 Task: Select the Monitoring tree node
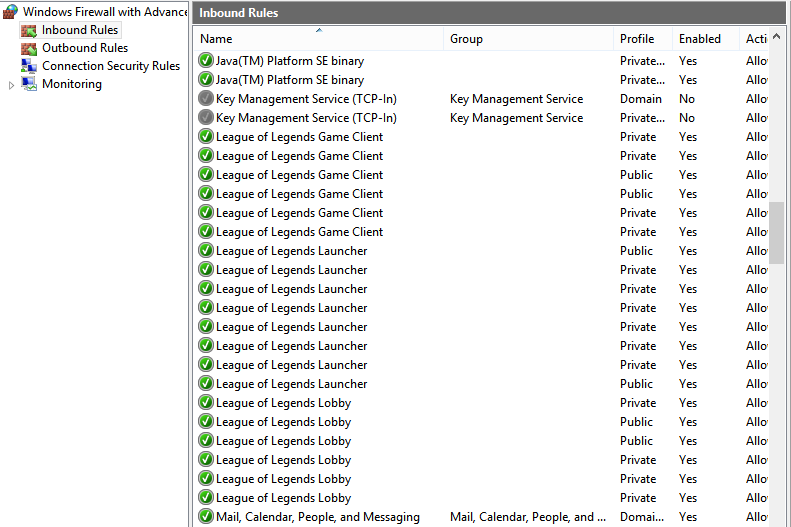[x=72, y=84]
